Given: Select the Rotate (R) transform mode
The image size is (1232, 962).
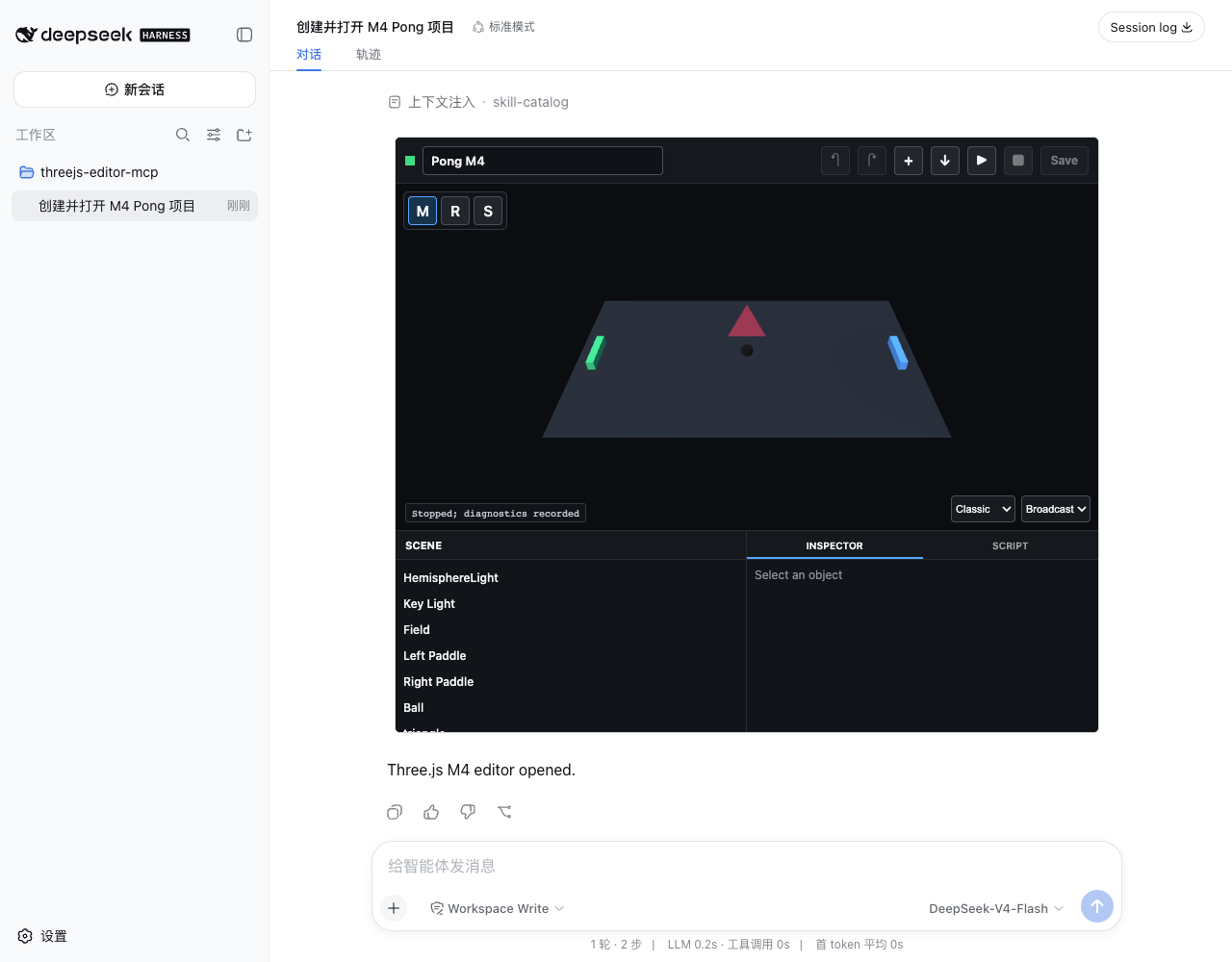Looking at the screenshot, I should [x=455, y=211].
